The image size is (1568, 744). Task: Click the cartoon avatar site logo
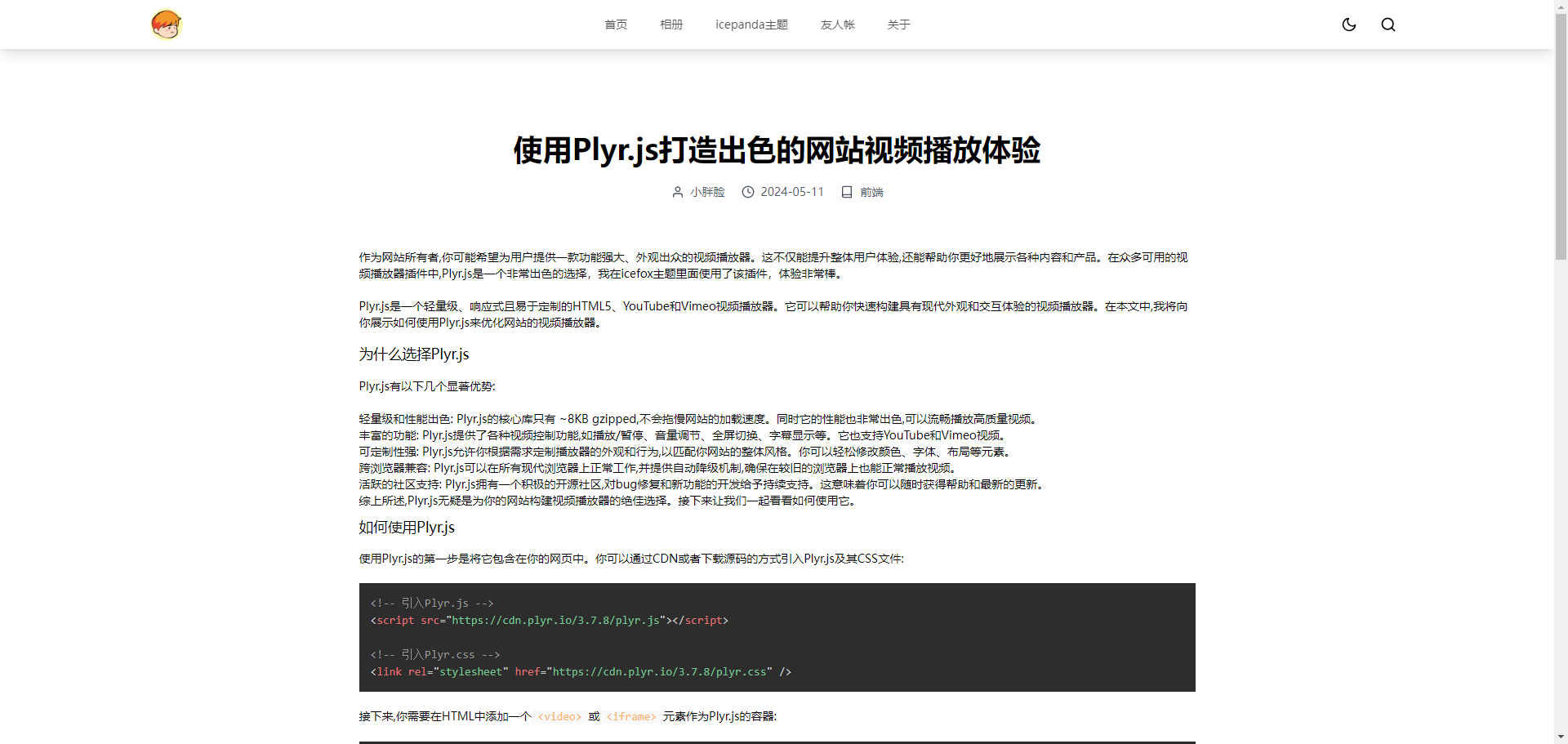[166, 25]
